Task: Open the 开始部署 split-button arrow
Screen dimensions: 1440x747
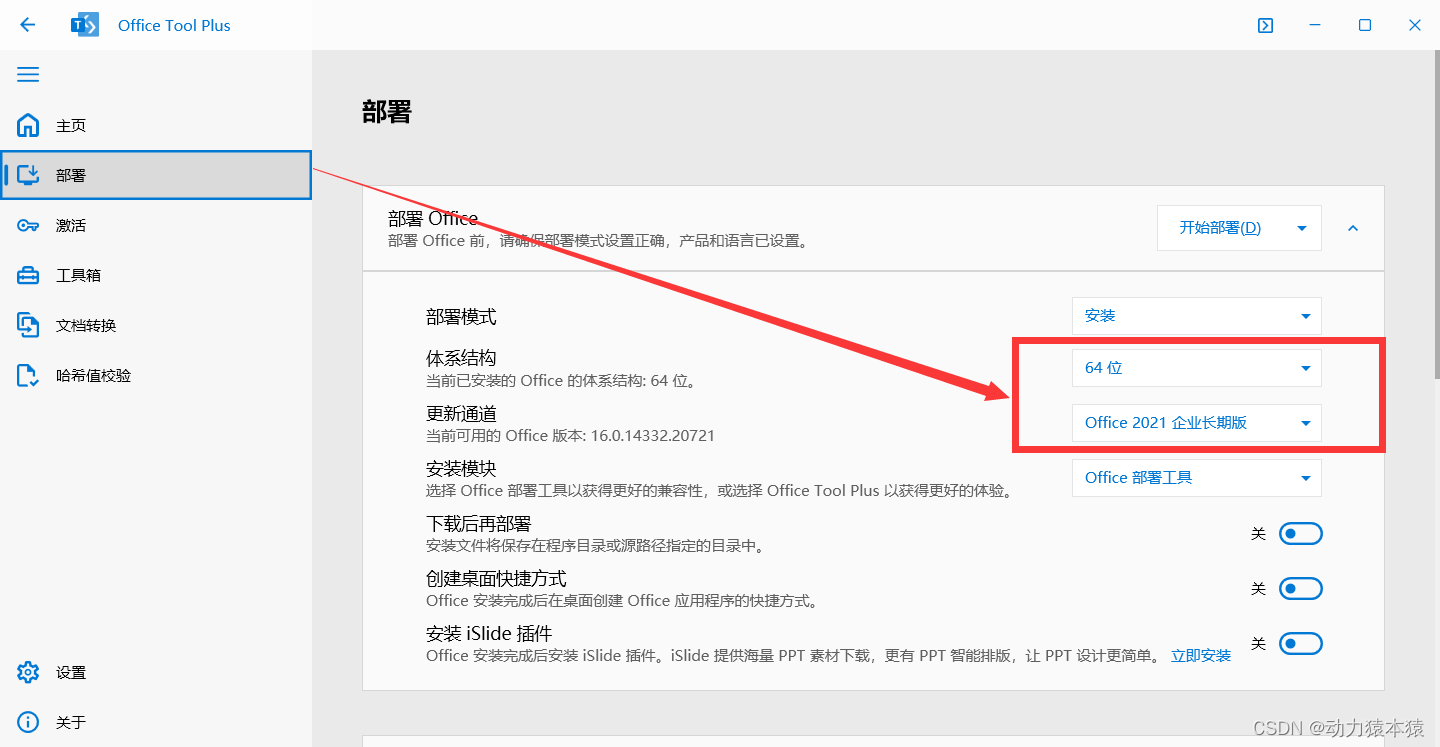Action: (x=1302, y=228)
